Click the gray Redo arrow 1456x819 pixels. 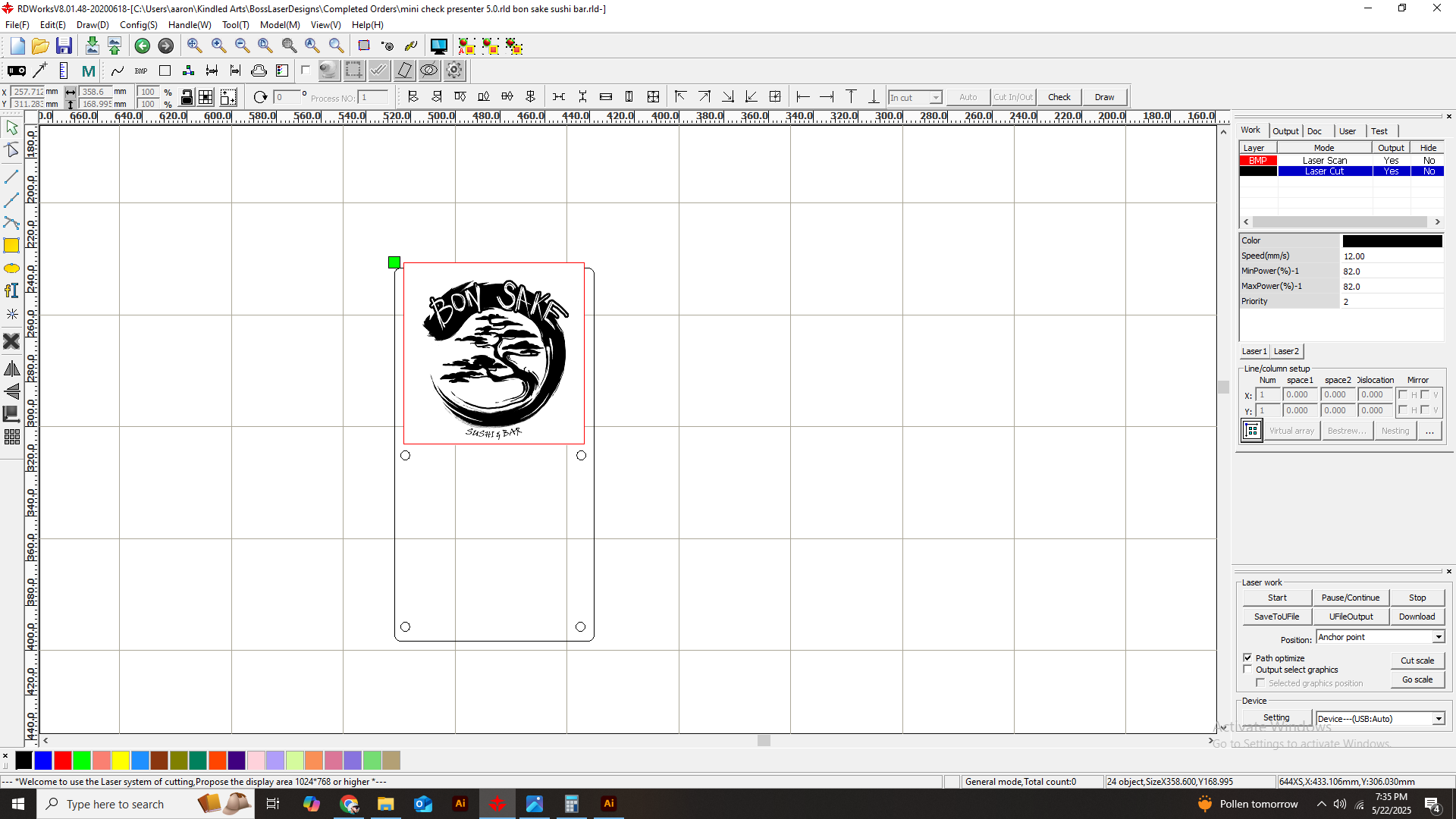tap(165, 46)
